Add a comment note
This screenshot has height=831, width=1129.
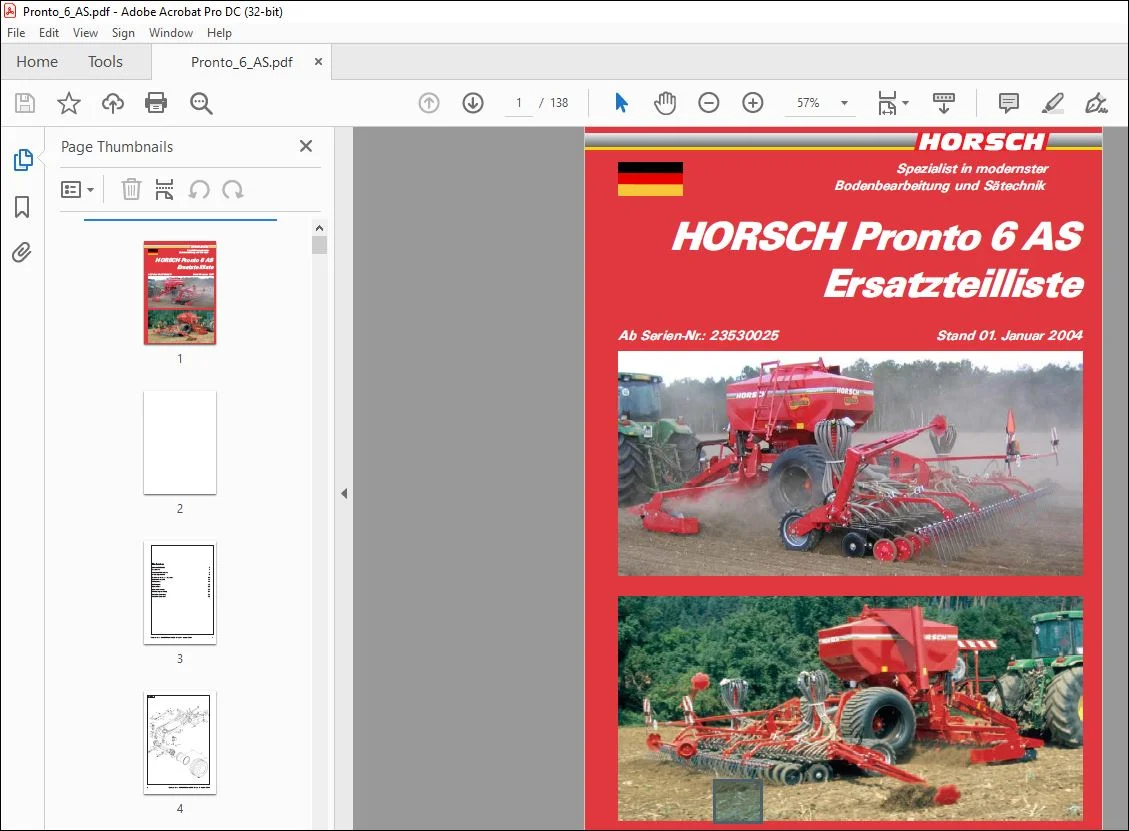pos(1009,103)
